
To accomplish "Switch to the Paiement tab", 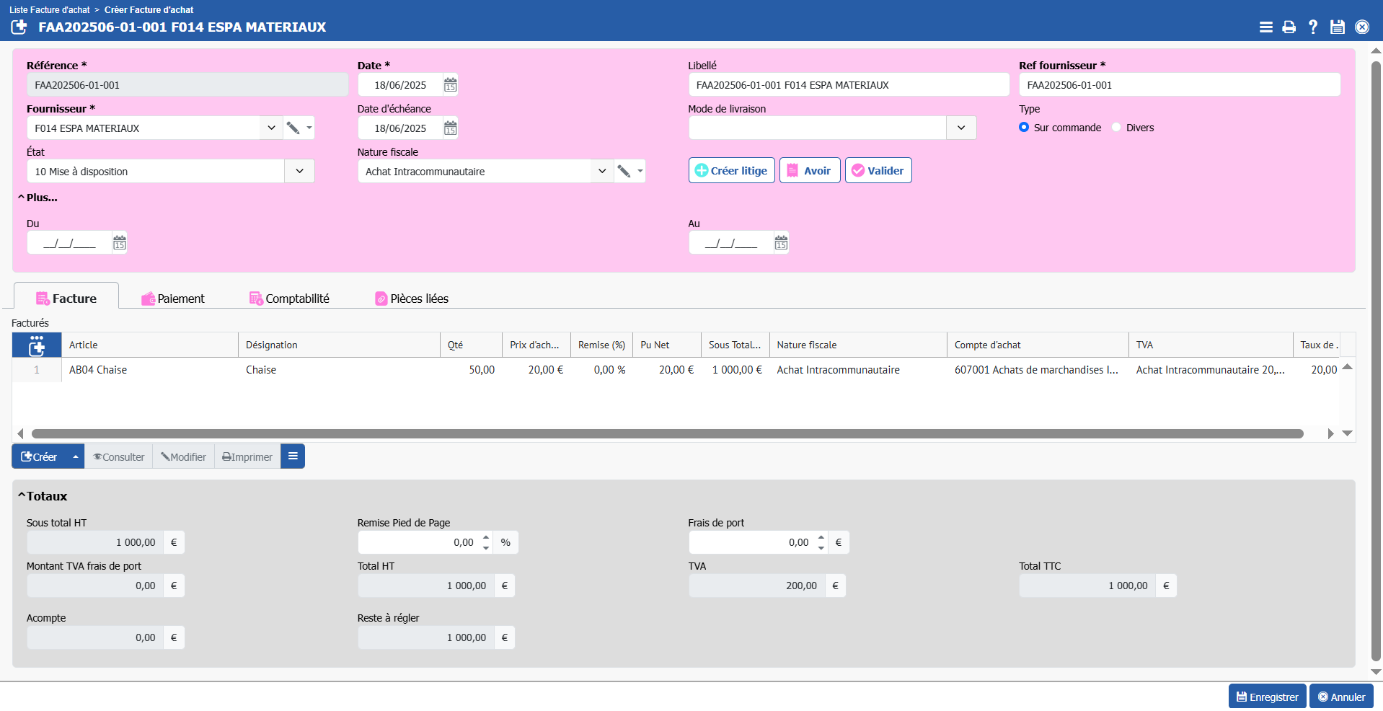I will (173, 298).
